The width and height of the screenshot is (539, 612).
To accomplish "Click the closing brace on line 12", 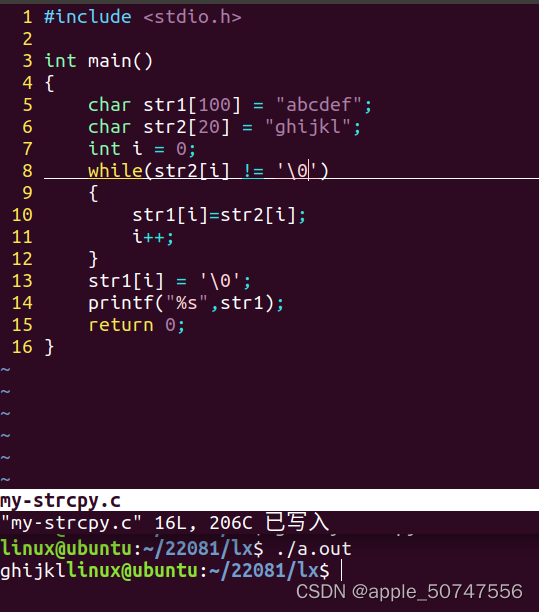I will tap(93, 259).
